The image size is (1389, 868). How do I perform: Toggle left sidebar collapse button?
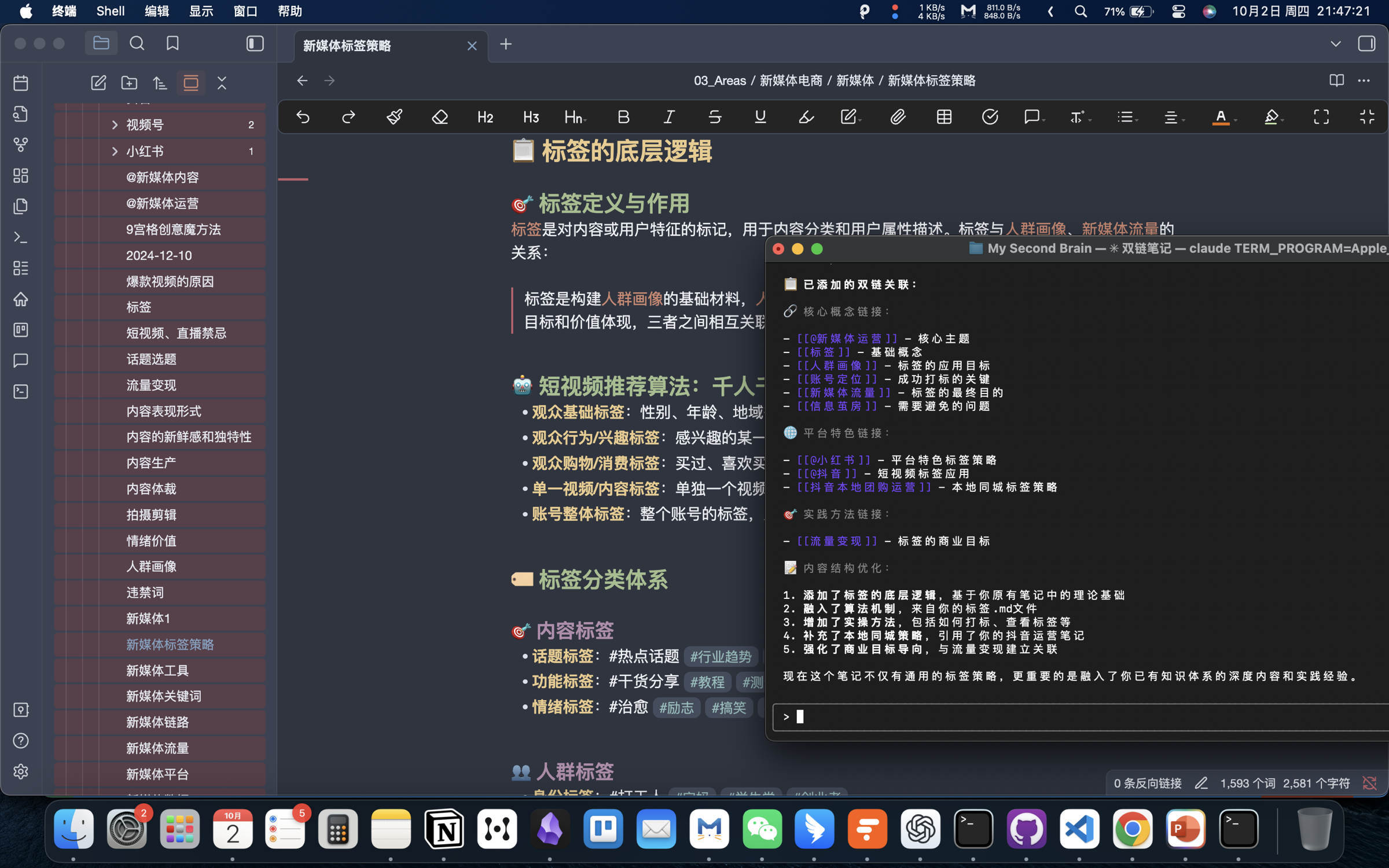[x=255, y=43]
